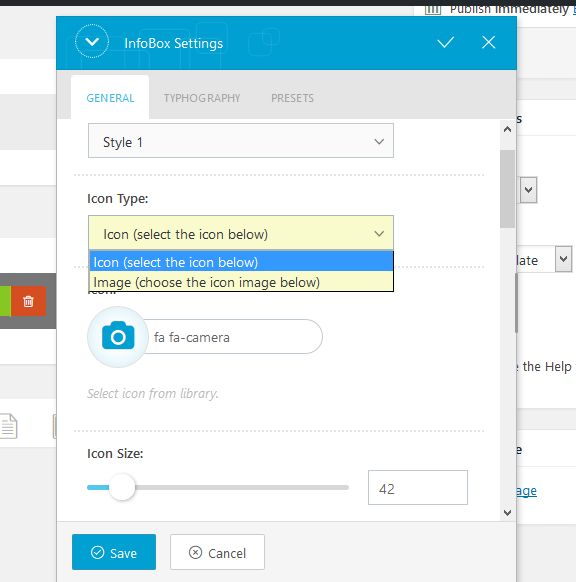Click the scrollbar down arrow in dialog
Screen dimensions: 576x582
click(x=507, y=513)
